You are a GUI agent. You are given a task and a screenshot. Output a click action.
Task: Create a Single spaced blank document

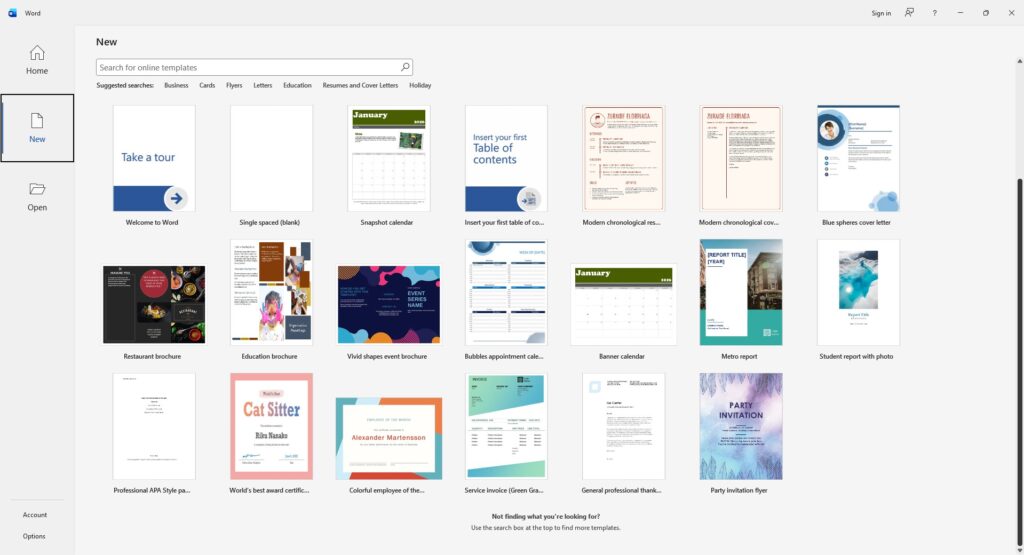[x=271, y=158]
